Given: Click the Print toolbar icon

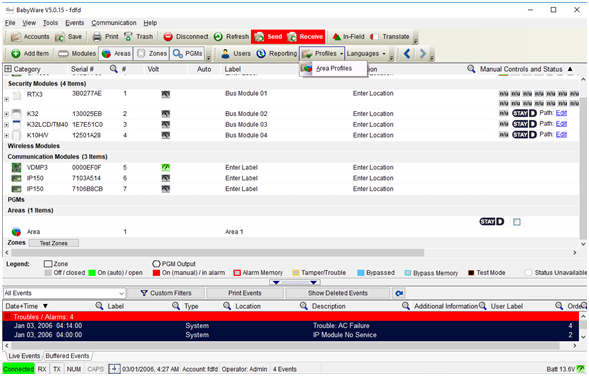Looking at the screenshot, I should pyautogui.click(x=106, y=37).
